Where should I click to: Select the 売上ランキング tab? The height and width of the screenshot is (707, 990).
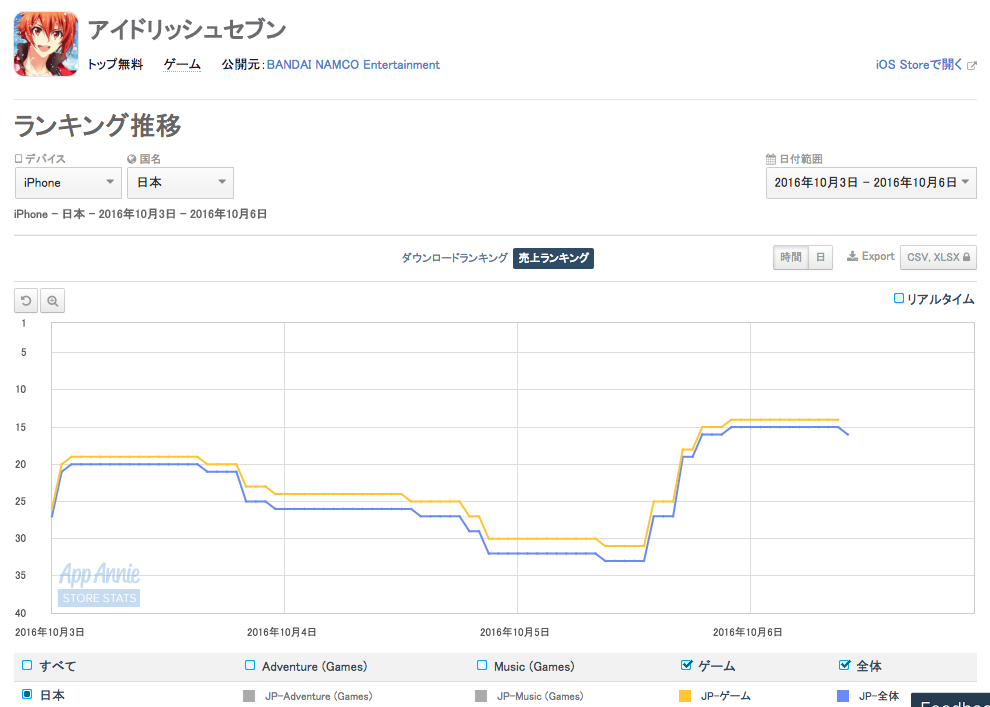553,258
